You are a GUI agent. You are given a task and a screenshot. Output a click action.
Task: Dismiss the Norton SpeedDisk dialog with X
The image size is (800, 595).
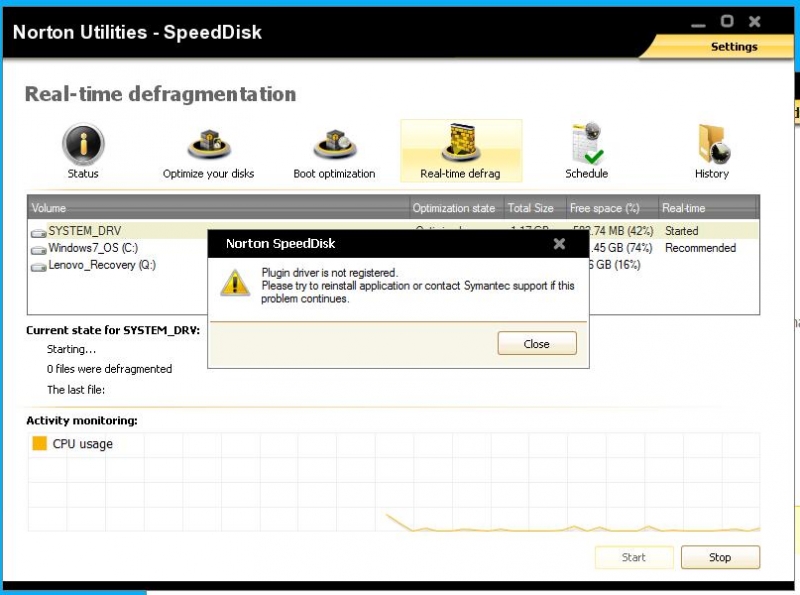[559, 243]
